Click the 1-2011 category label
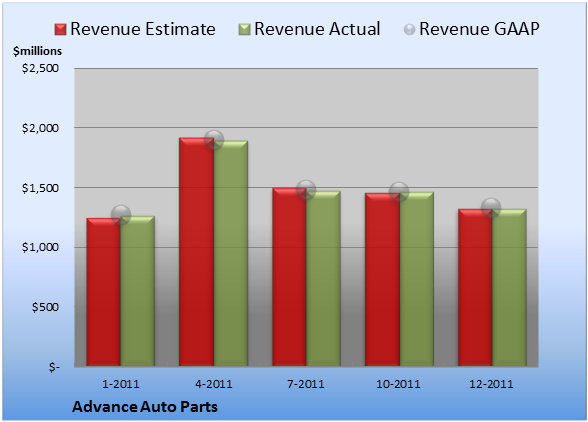Viewport: 588px width, 422px height. [121, 384]
